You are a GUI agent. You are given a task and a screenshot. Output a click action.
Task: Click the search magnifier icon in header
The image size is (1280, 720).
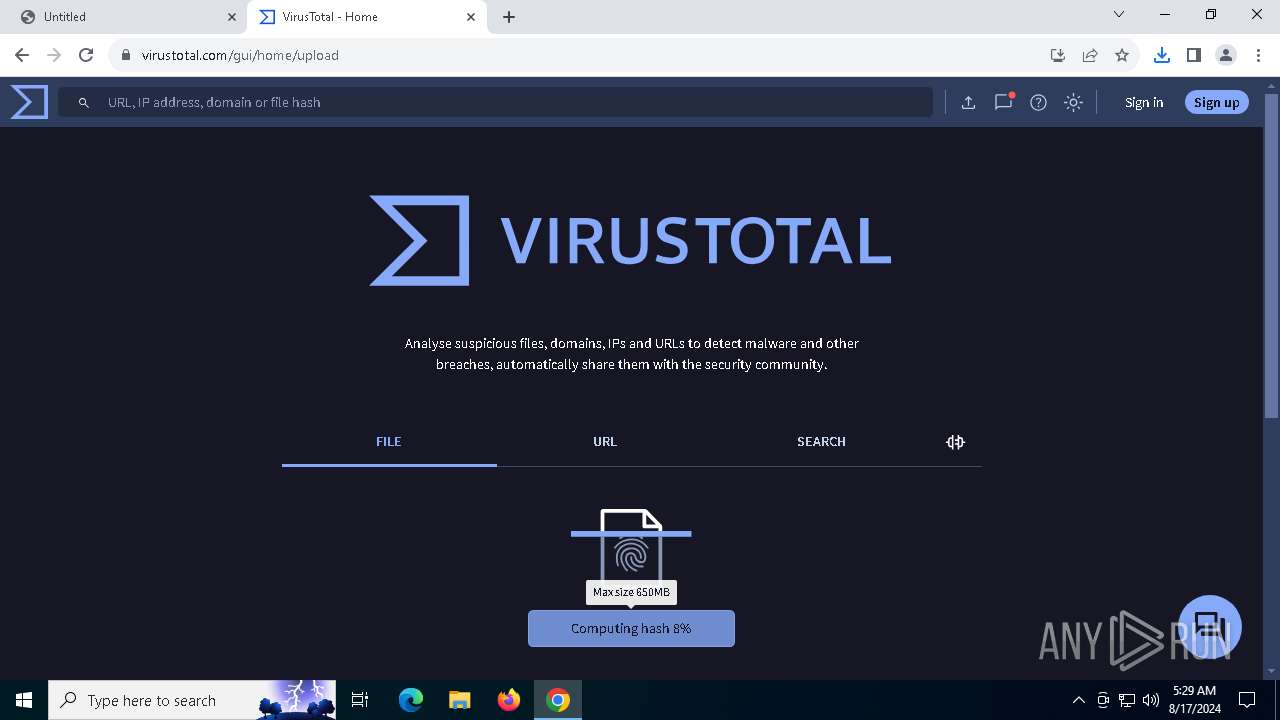click(x=84, y=102)
